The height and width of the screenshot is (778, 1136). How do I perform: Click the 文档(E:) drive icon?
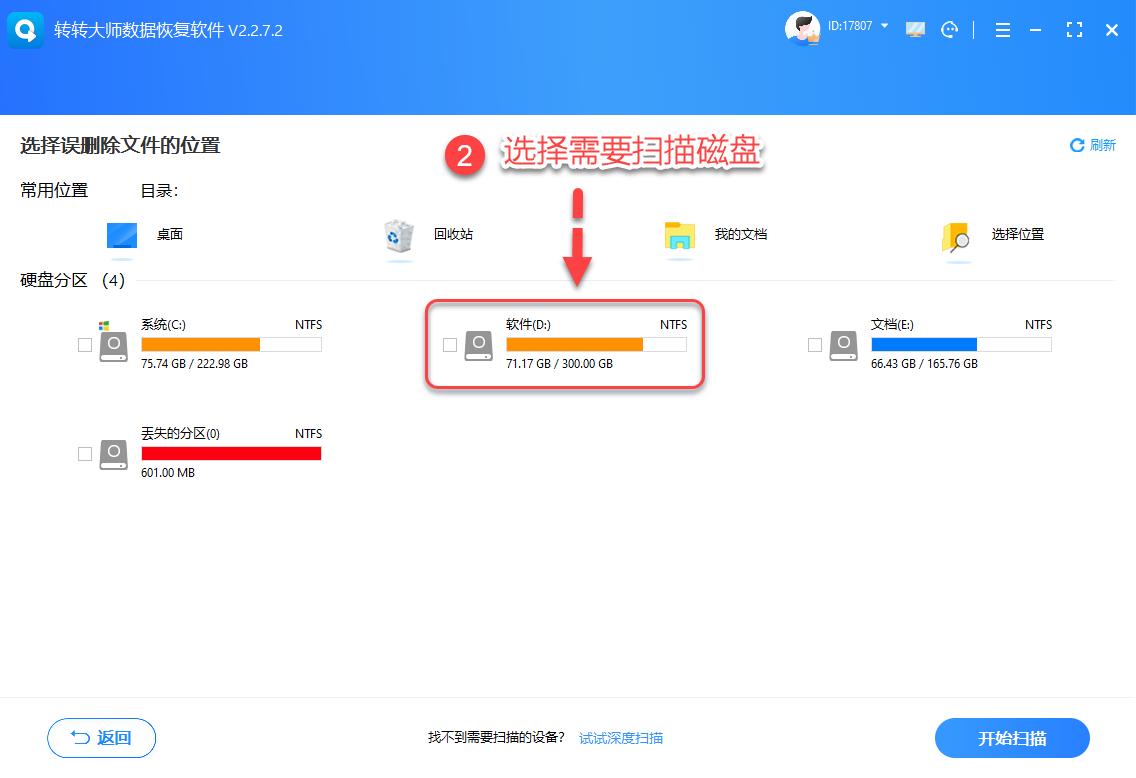click(x=844, y=346)
